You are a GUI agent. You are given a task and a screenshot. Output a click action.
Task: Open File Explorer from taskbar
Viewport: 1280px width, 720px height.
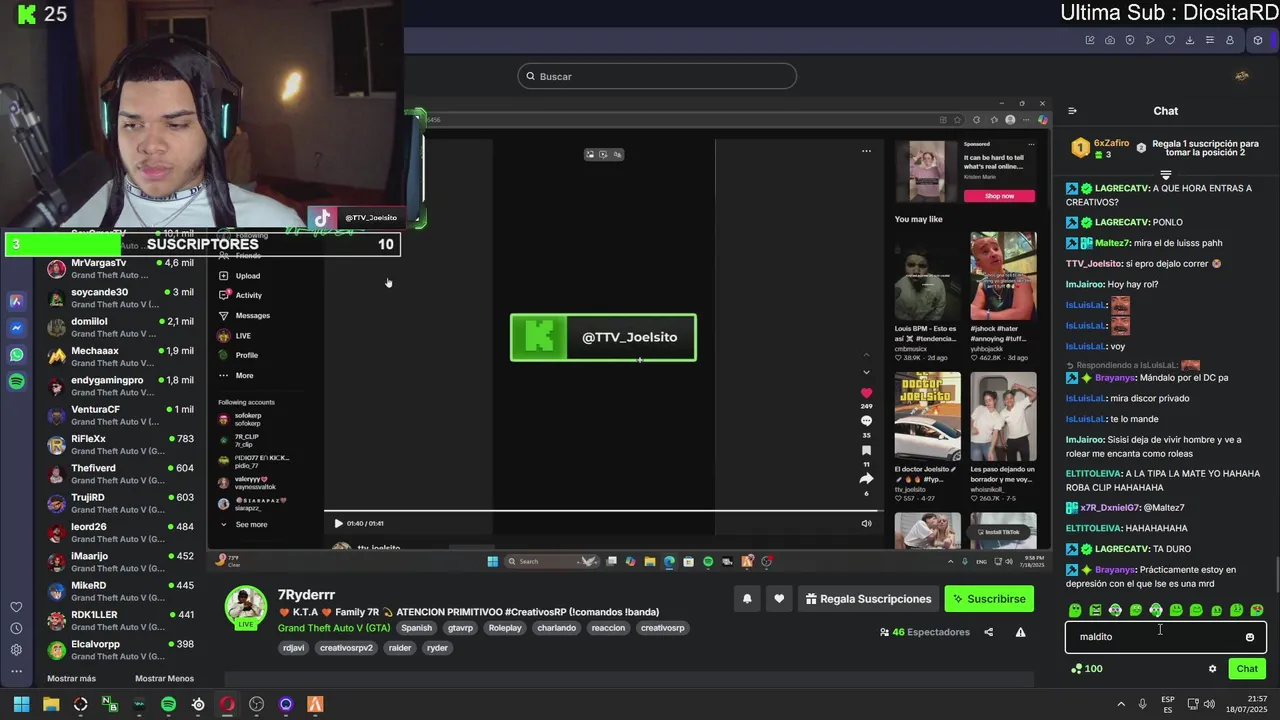[x=51, y=704]
